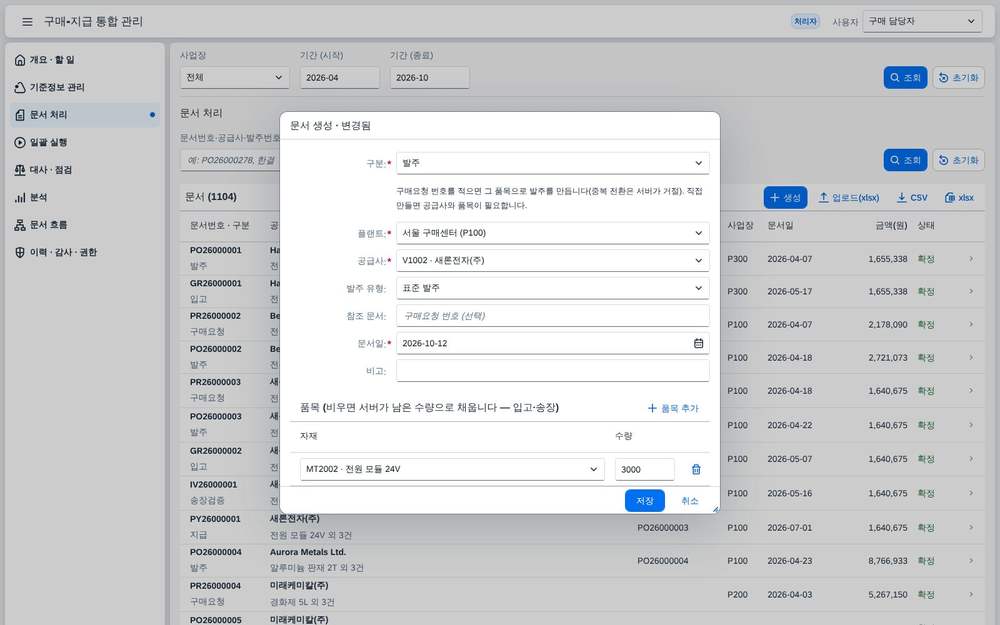
Task: Click the top 초기화 reset button
Action: pos(959,77)
